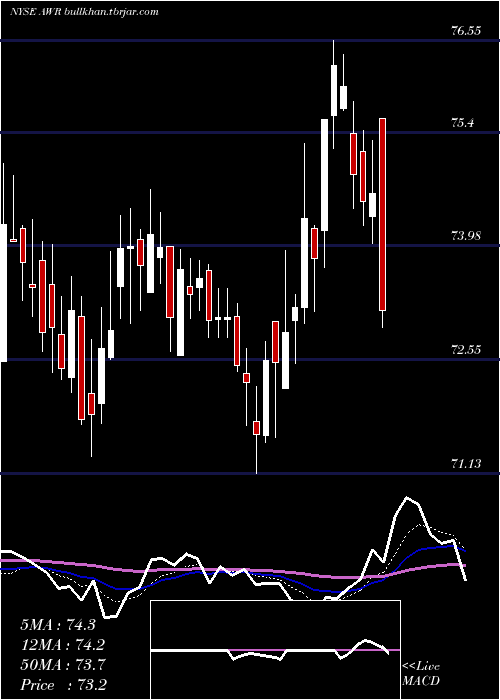Click the 73.98 price level label
The image size is (500, 700).
pyautogui.click(x=466, y=236)
